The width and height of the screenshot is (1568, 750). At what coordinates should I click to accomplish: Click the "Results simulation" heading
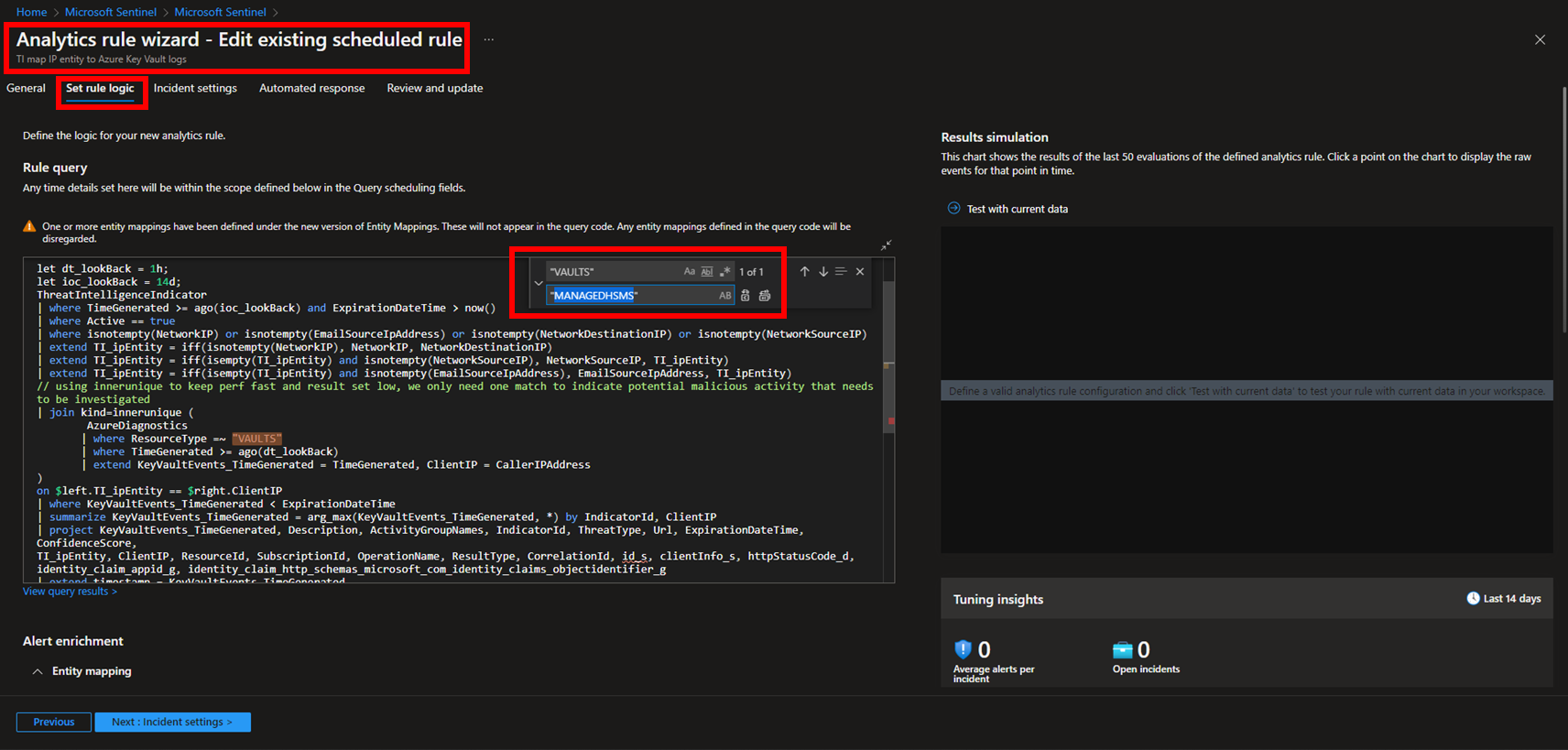click(x=995, y=137)
